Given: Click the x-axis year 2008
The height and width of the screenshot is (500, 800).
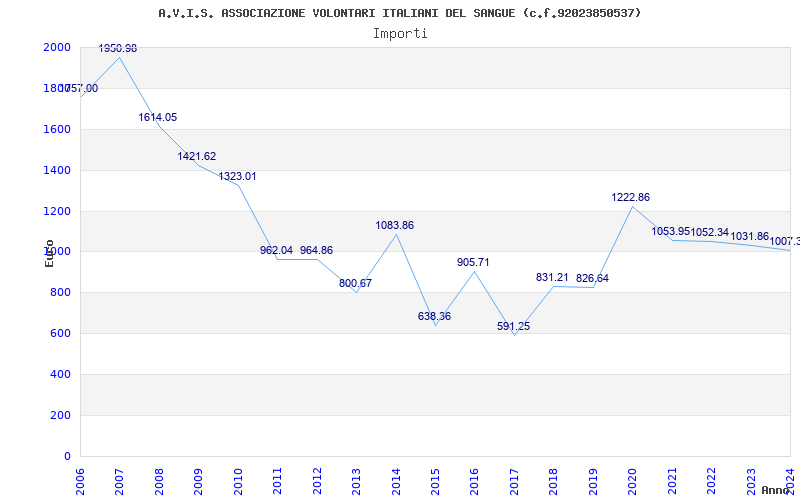Looking at the screenshot, I should (x=159, y=481).
